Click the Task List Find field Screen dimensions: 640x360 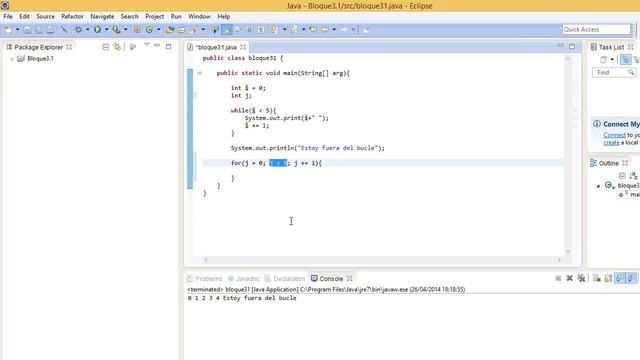614,72
